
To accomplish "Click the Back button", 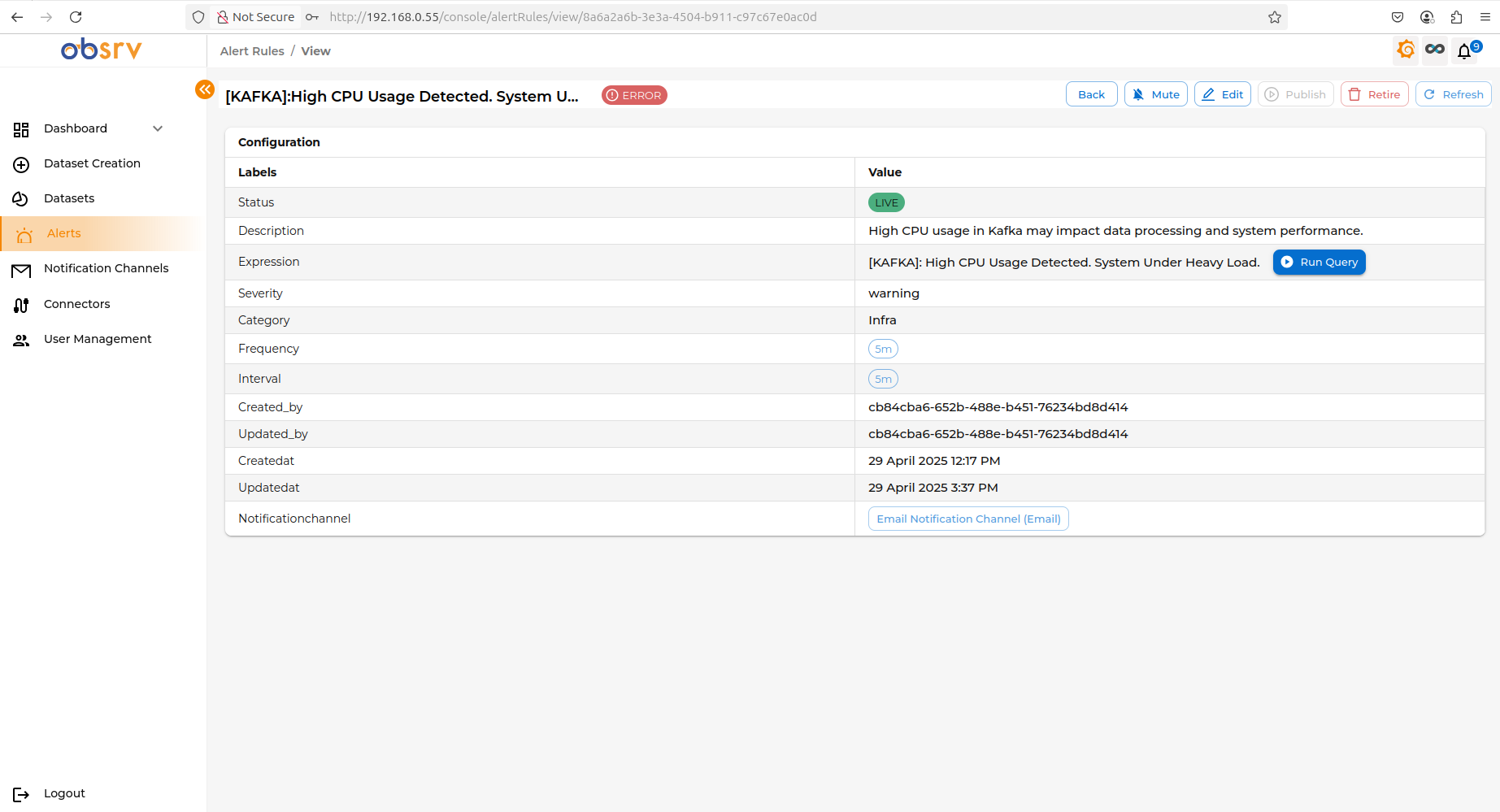I will tap(1091, 94).
